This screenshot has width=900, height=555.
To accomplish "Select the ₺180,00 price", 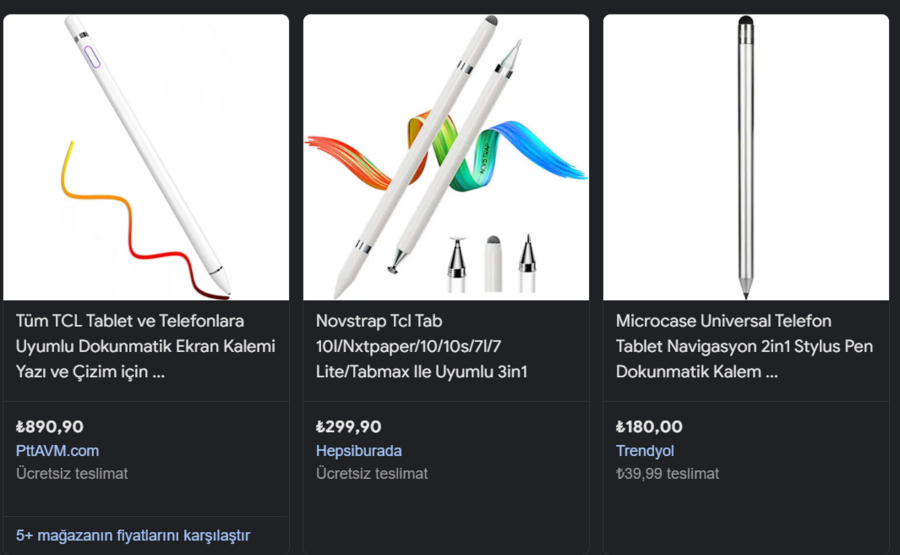I will coord(649,426).
